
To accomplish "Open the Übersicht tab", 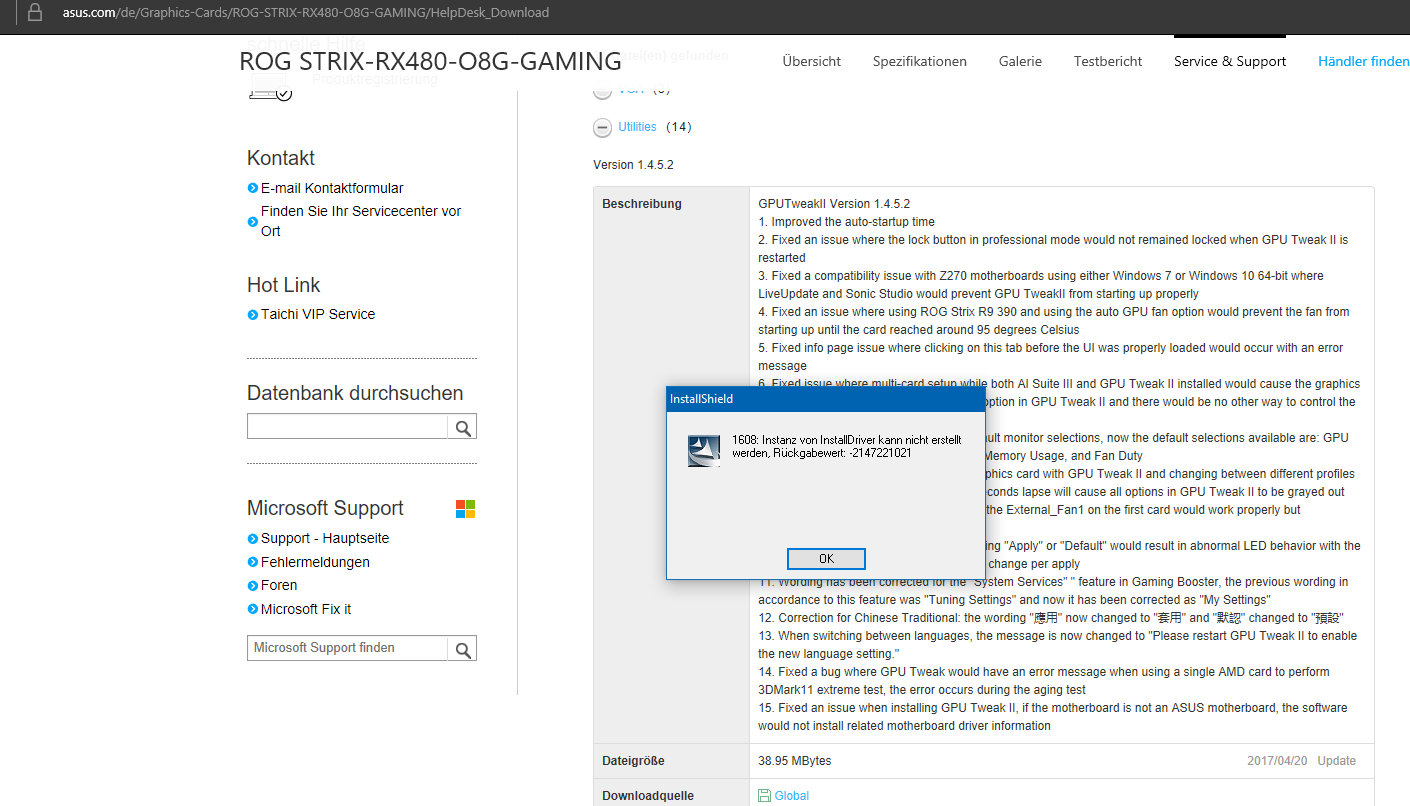I will pyautogui.click(x=812, y=61).
